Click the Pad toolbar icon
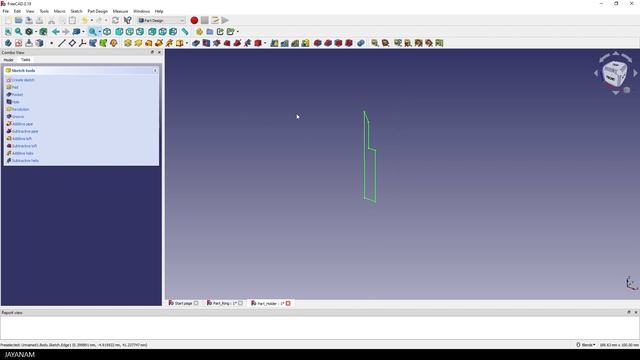This screenshot has width=640, height=360. (x=128, y=43)
